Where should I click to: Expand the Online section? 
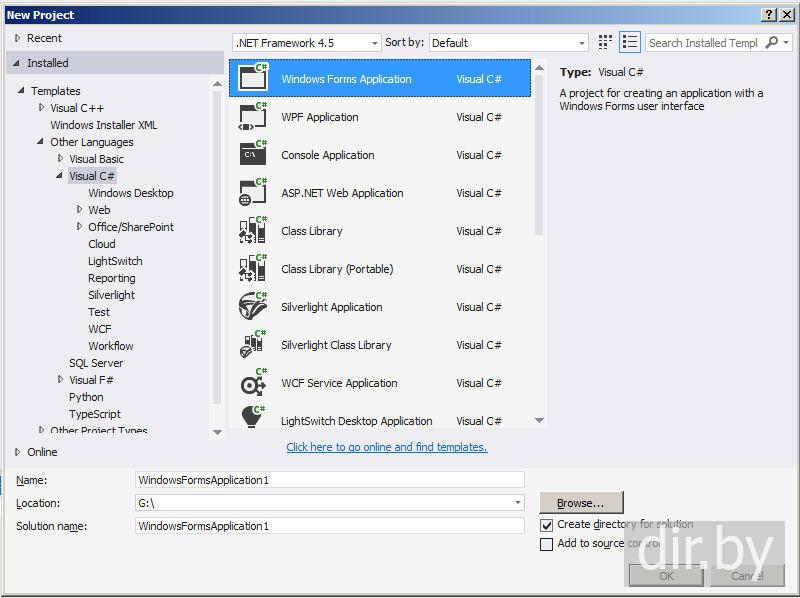(17, 452)
